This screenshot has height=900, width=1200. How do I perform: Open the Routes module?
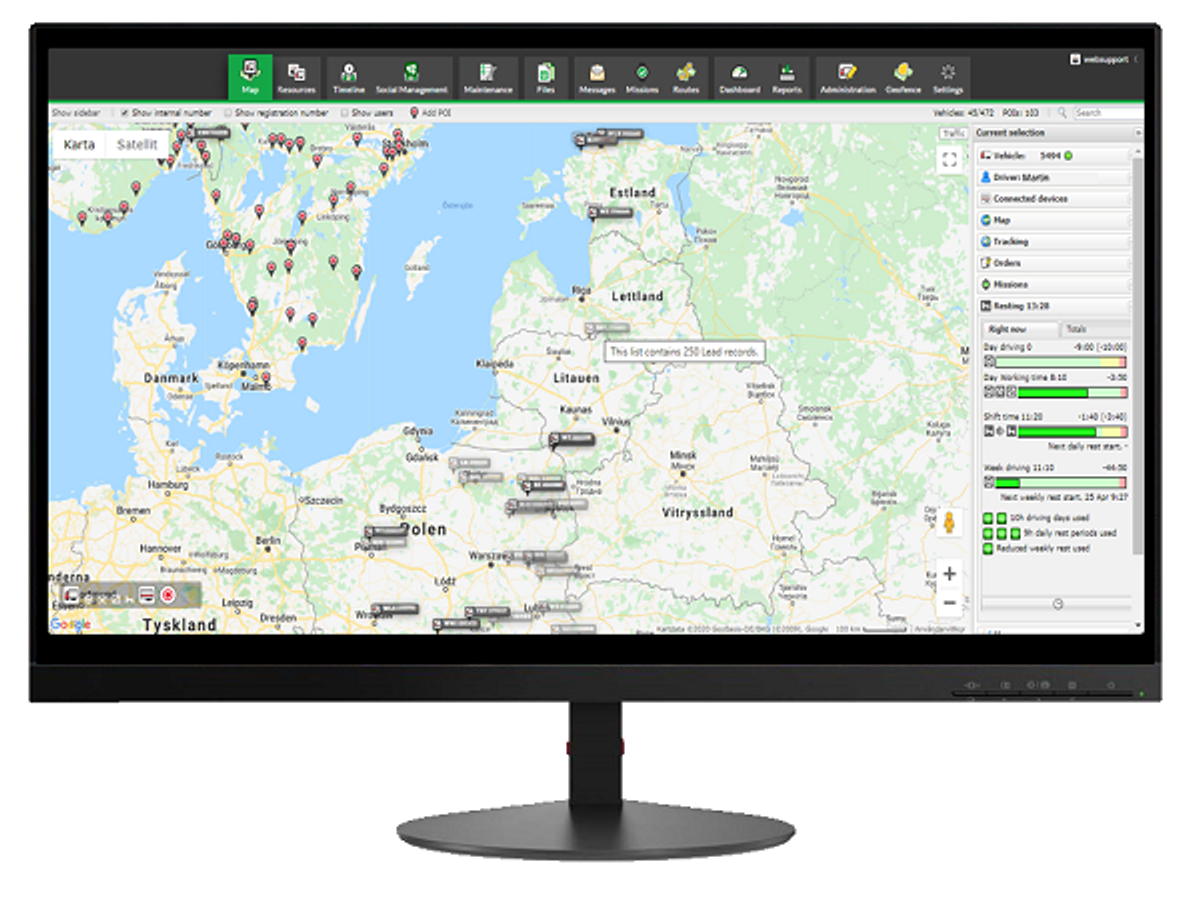click(x=686, y=77)
